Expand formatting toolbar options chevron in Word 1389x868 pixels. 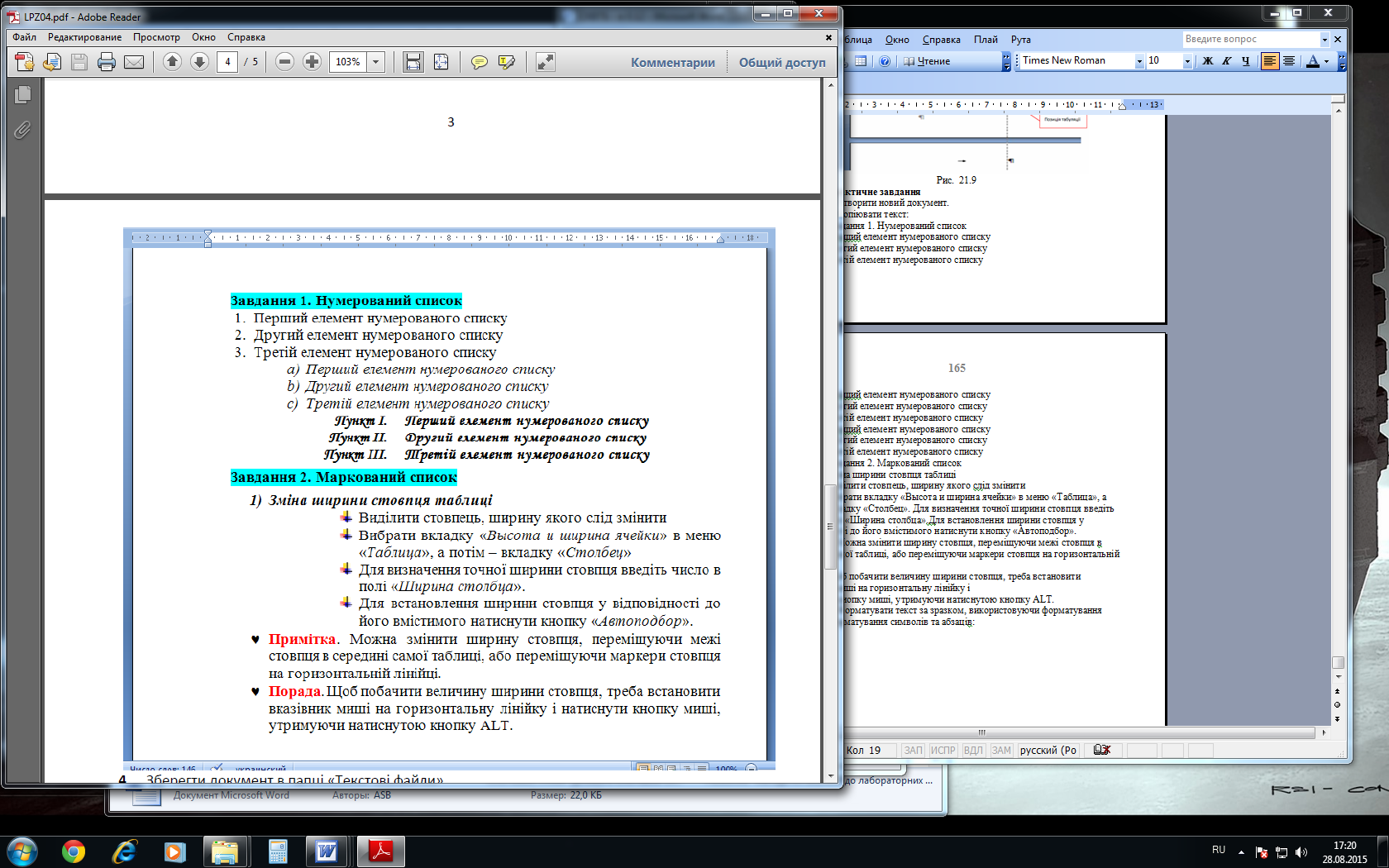[1341, 61]
